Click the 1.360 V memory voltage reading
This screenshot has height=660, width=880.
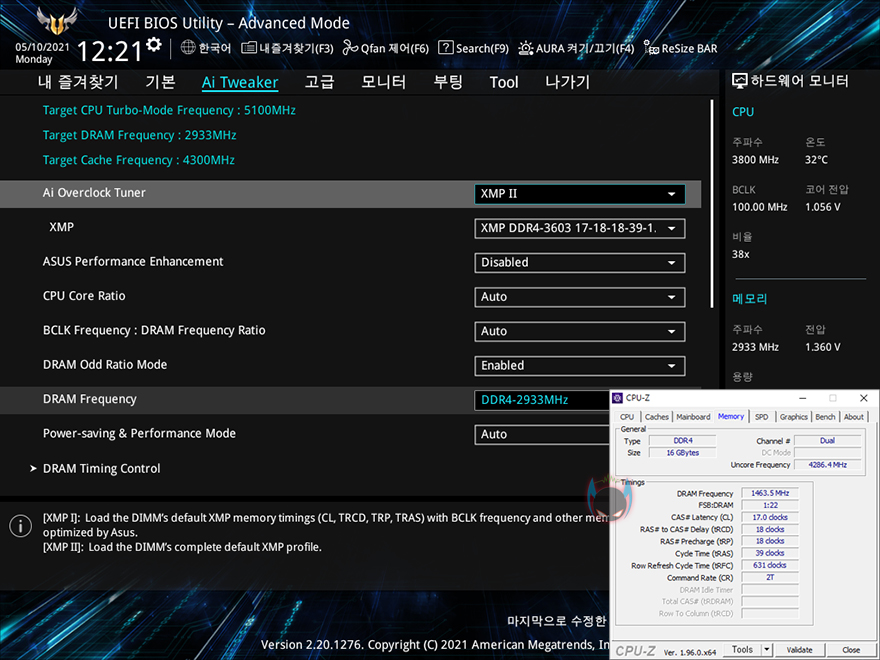823,347
